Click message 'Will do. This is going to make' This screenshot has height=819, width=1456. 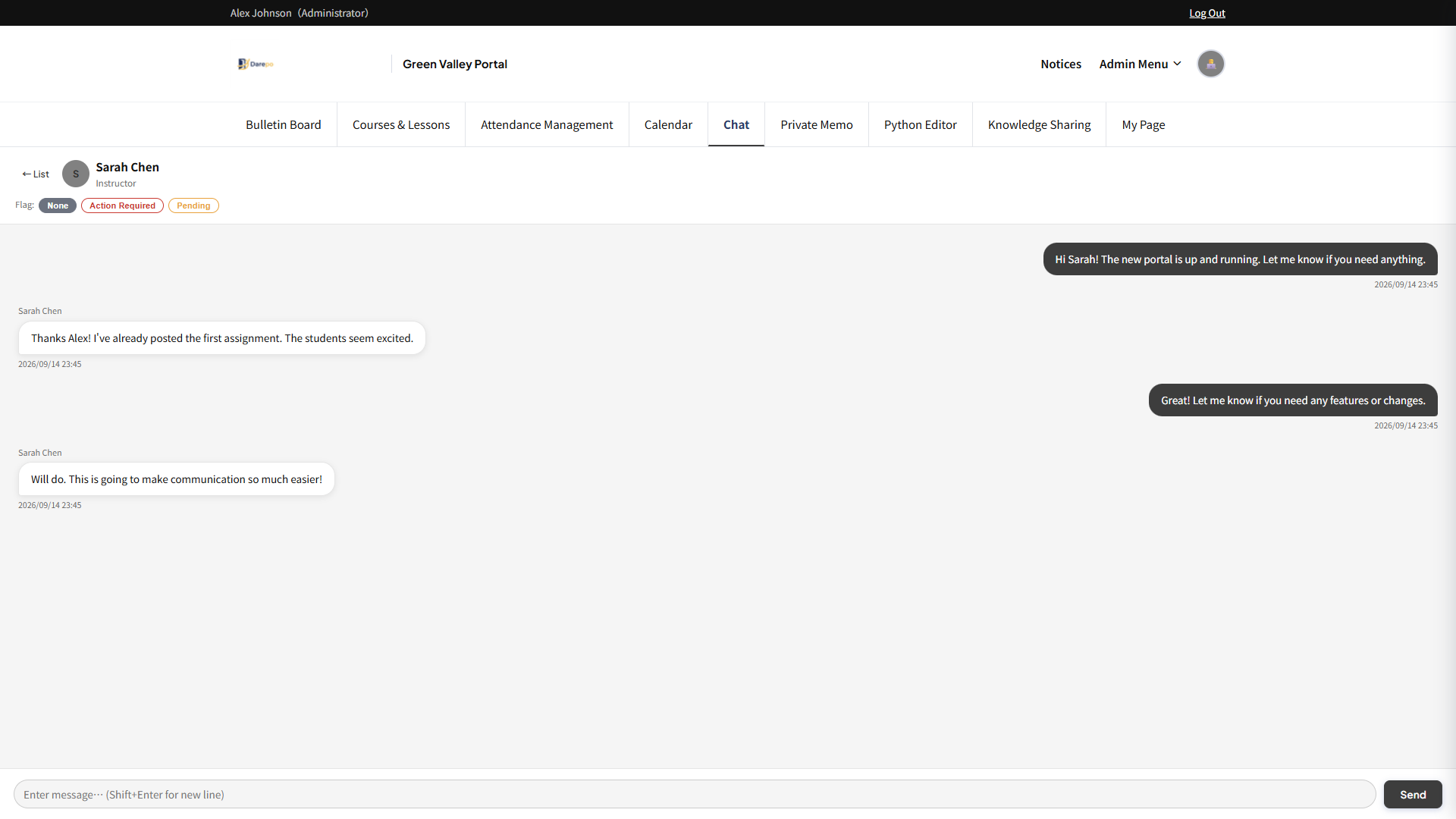177,479
